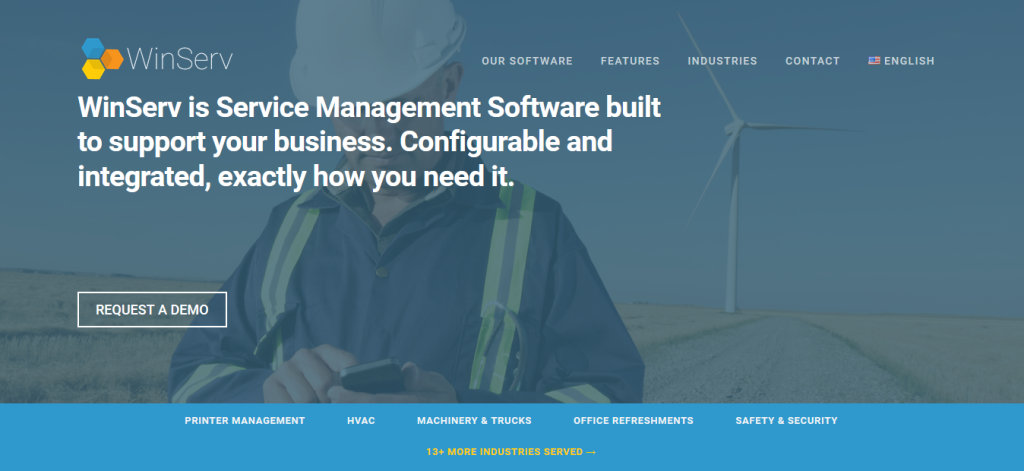Open the Safety & Security link
The width and height of the screenshot is (1024, 471).
(786, 421)
